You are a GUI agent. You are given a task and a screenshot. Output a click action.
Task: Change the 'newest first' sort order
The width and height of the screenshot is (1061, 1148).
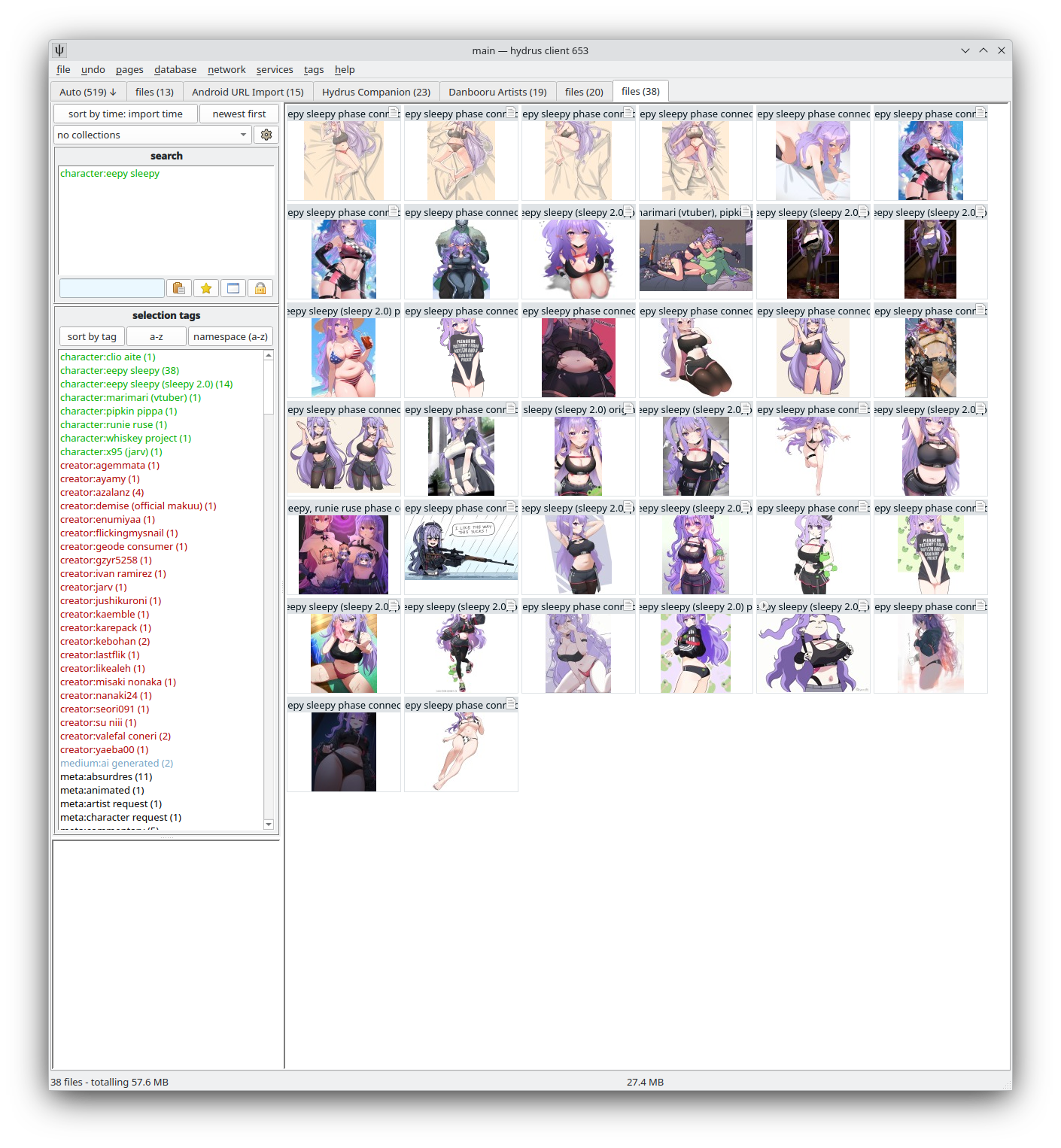tap(239, 114)
